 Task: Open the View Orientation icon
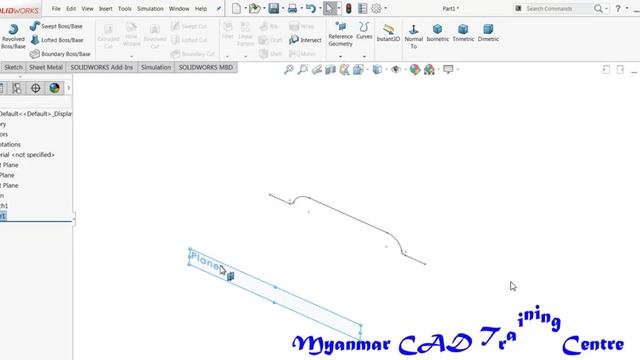[x=358, y=70]
